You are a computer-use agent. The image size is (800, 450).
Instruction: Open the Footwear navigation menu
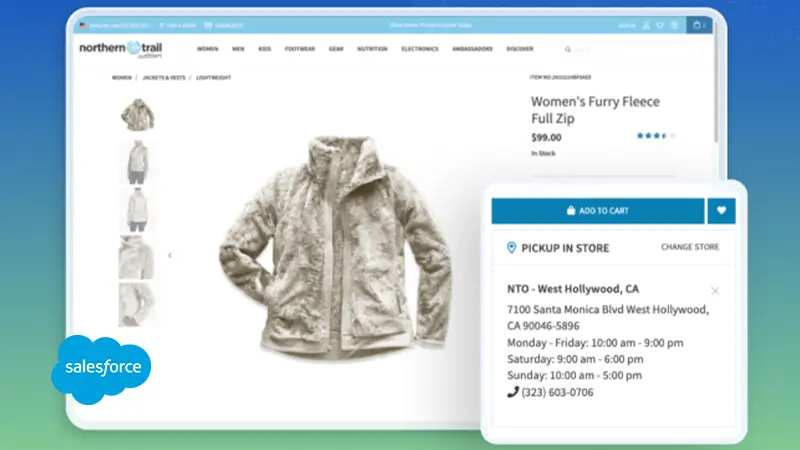pos(299,49)
